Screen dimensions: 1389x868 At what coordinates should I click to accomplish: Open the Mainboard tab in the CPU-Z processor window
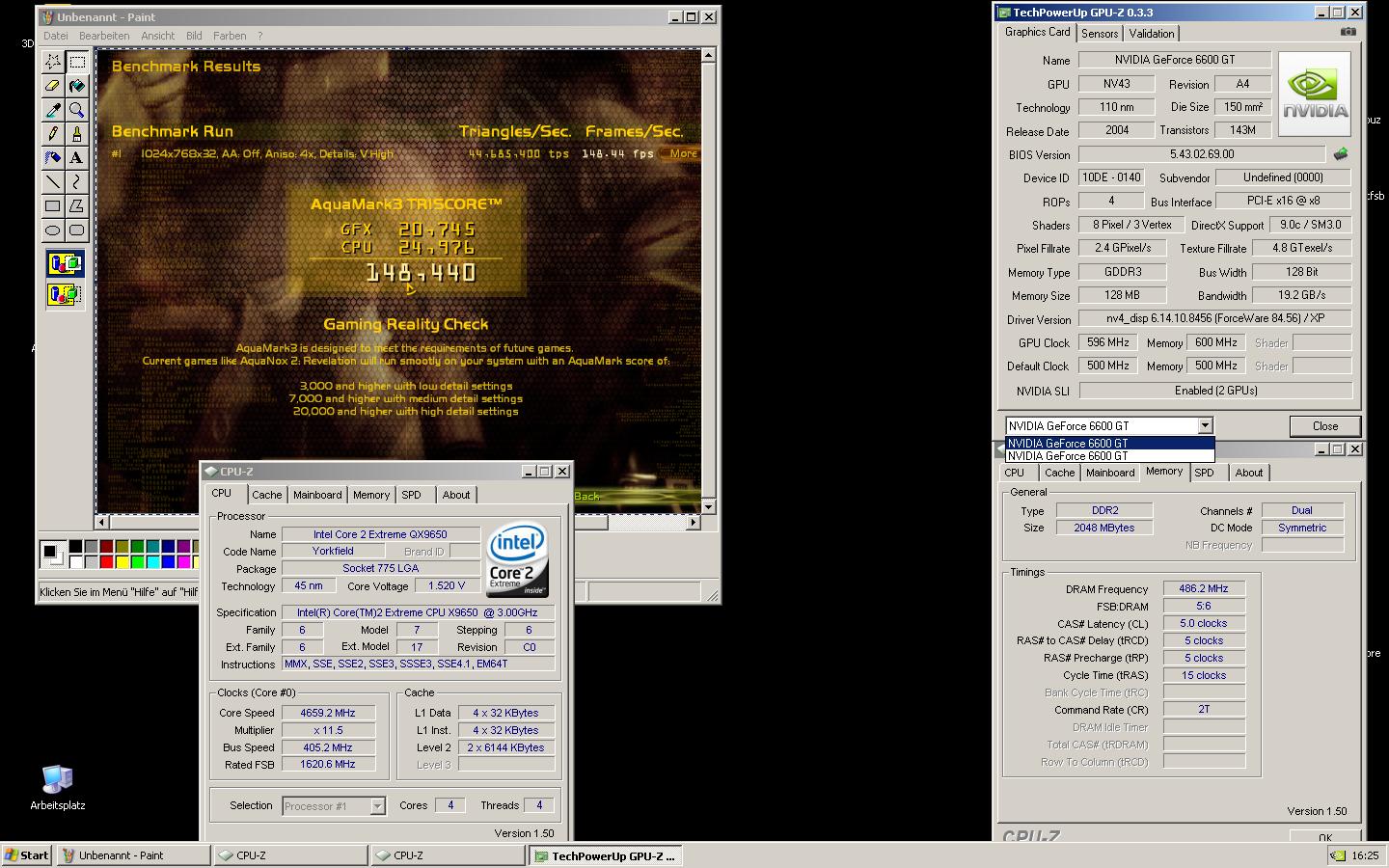(317, 495)
